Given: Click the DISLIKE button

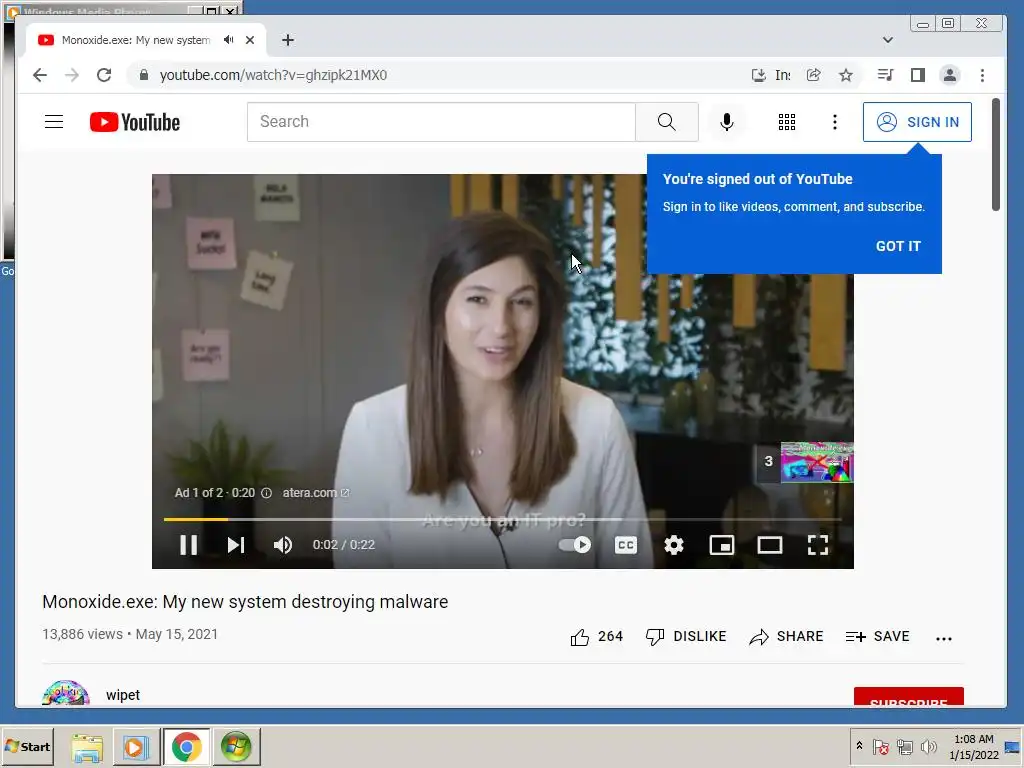Looking at the screenshot, I should coord(686,637).
